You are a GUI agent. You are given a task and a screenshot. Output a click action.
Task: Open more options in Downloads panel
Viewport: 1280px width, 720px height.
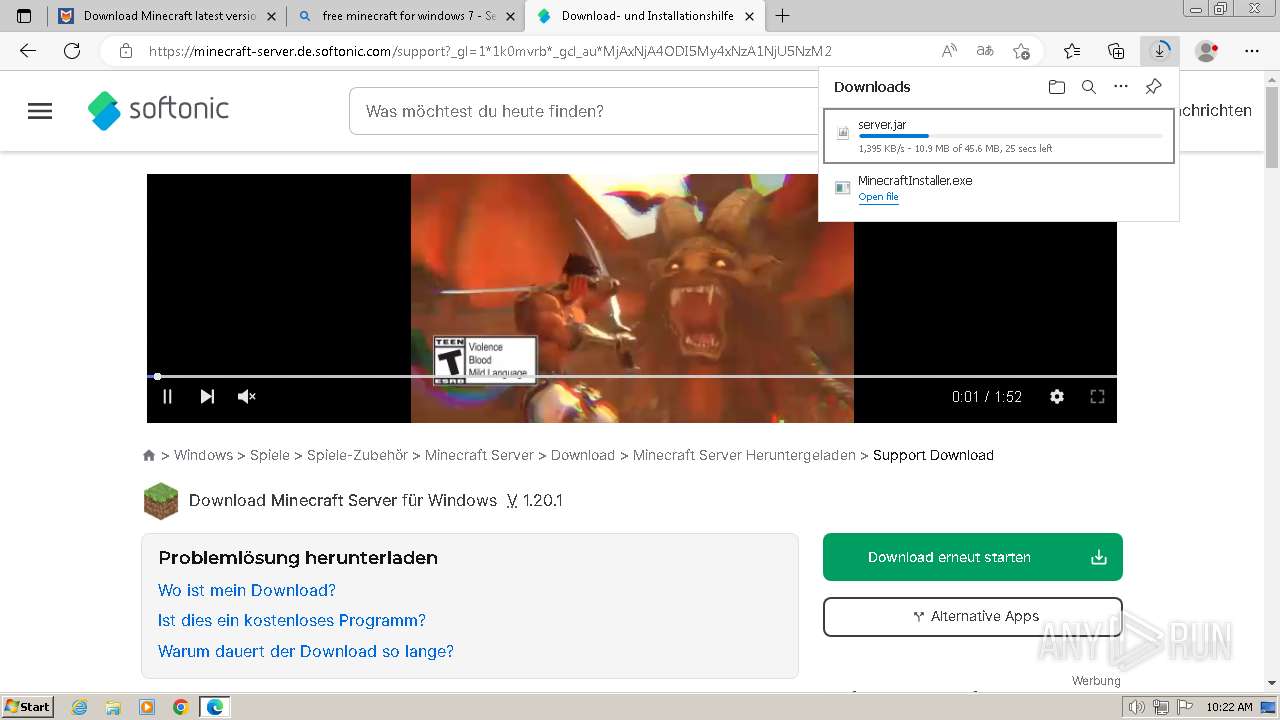click(1121, 87)
